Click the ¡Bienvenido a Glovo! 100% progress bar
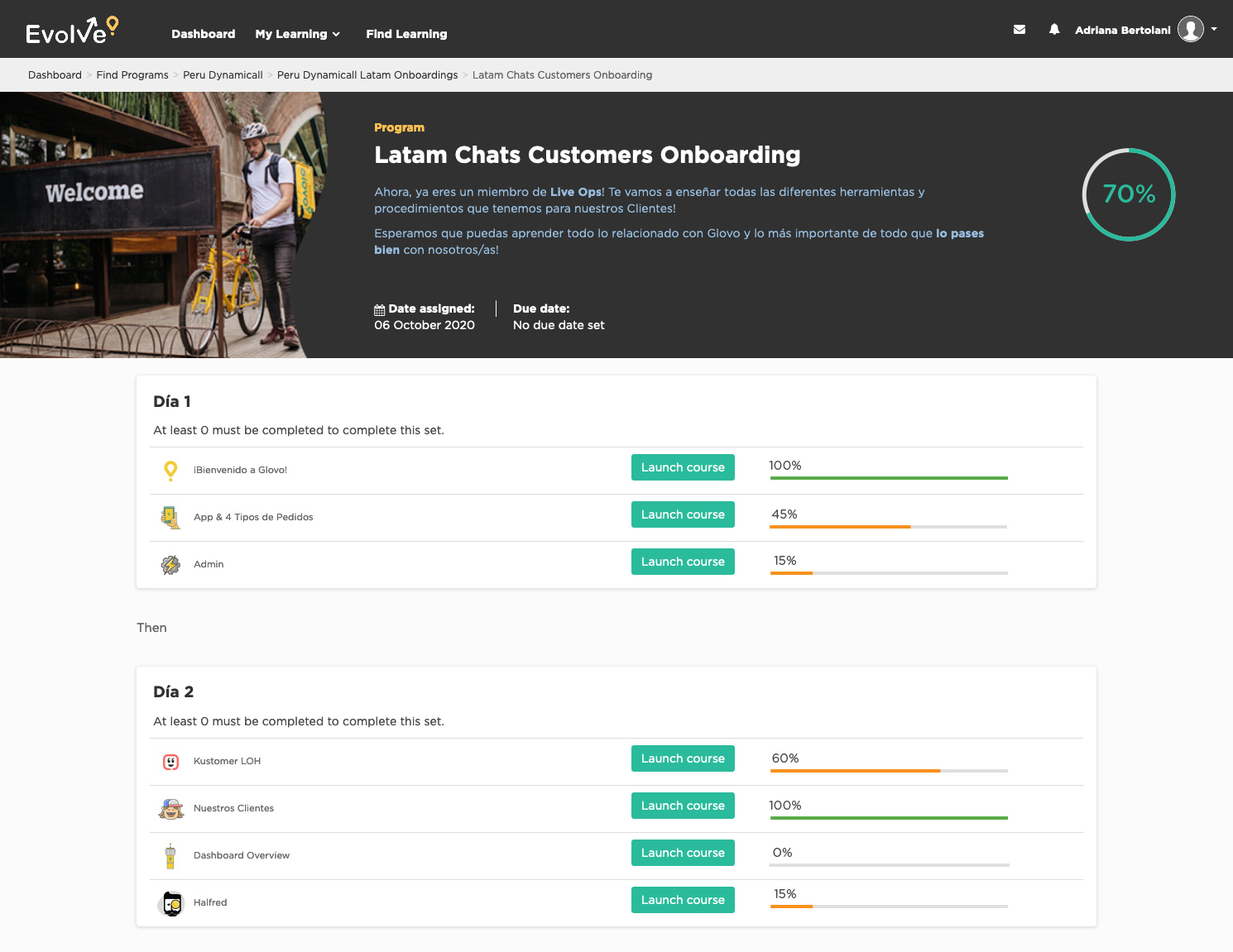 pos(889,478)
